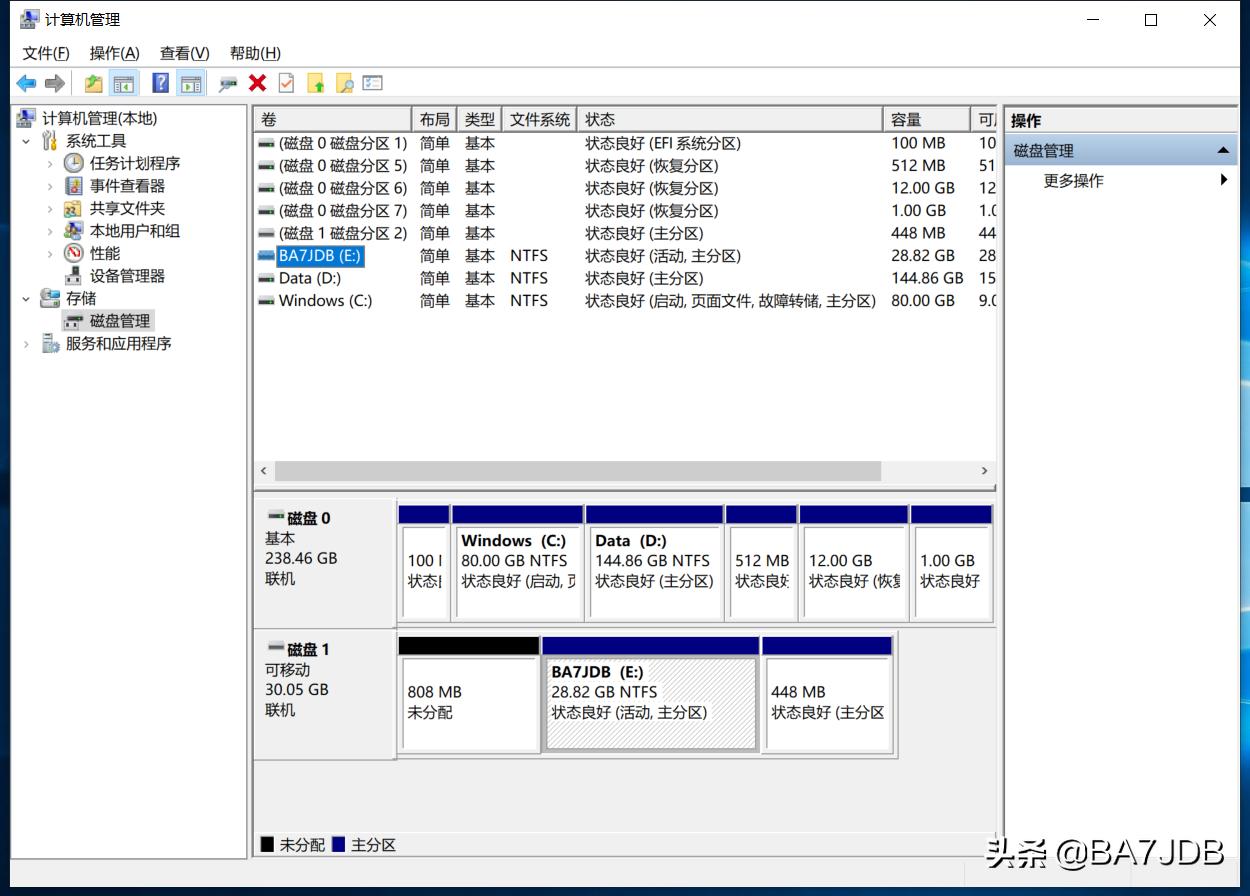Click the back navigation arrow in the toolbar
This screenshot has width=1250, height=896.
pyautogui.click(x=26, y=82)
